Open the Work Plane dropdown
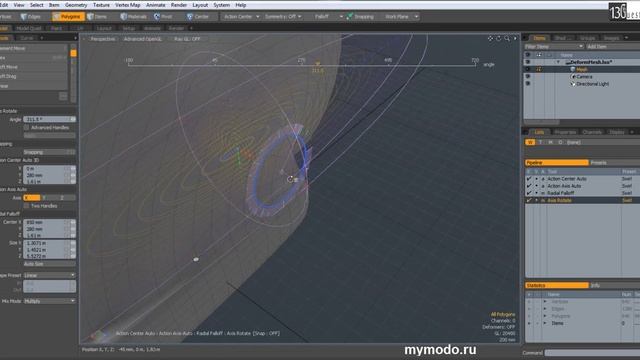 tap(401, 17)
